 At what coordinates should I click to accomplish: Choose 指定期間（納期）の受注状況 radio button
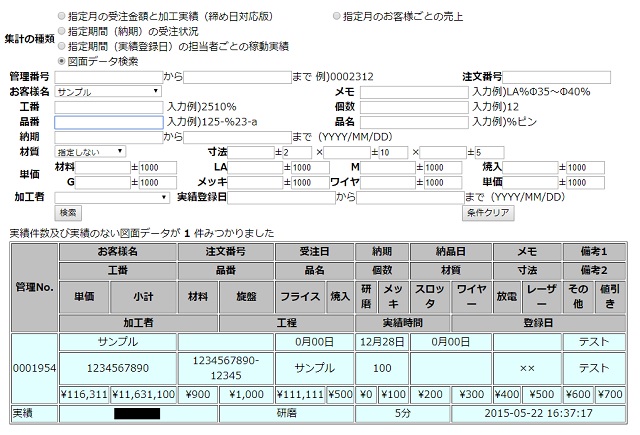coord(61,31)
